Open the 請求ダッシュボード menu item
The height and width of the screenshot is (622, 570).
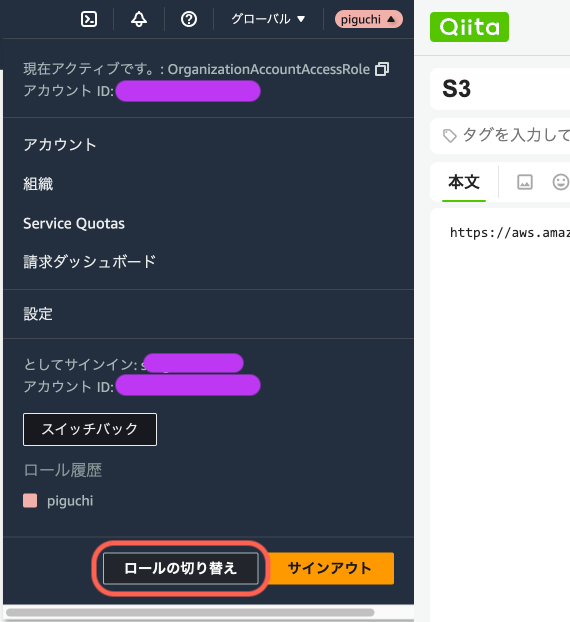coord(90,262)
